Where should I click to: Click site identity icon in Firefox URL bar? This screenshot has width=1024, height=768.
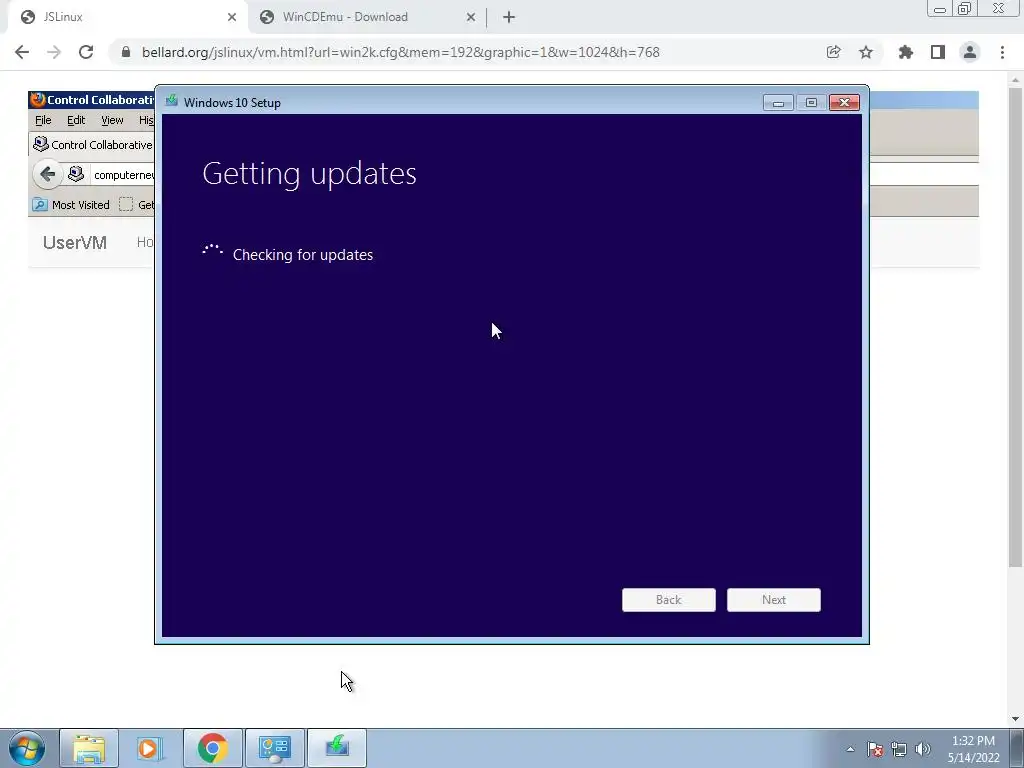76,174
